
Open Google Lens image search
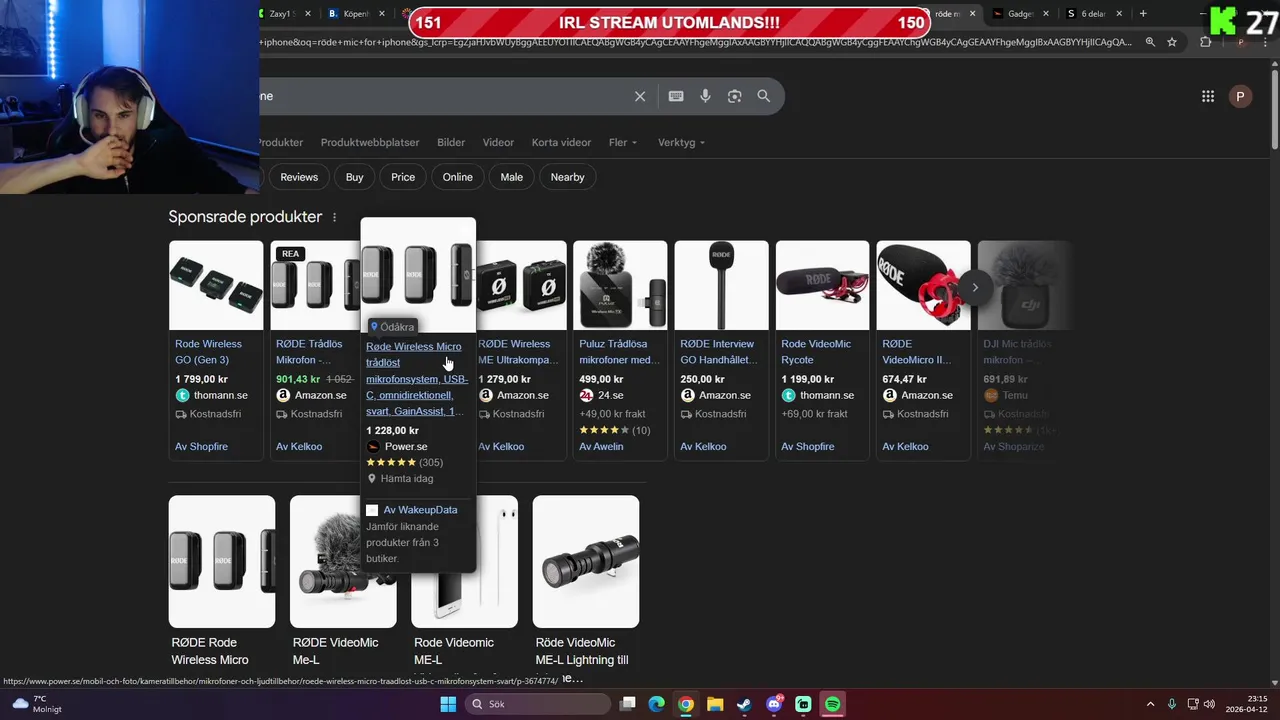click(735, 96)
